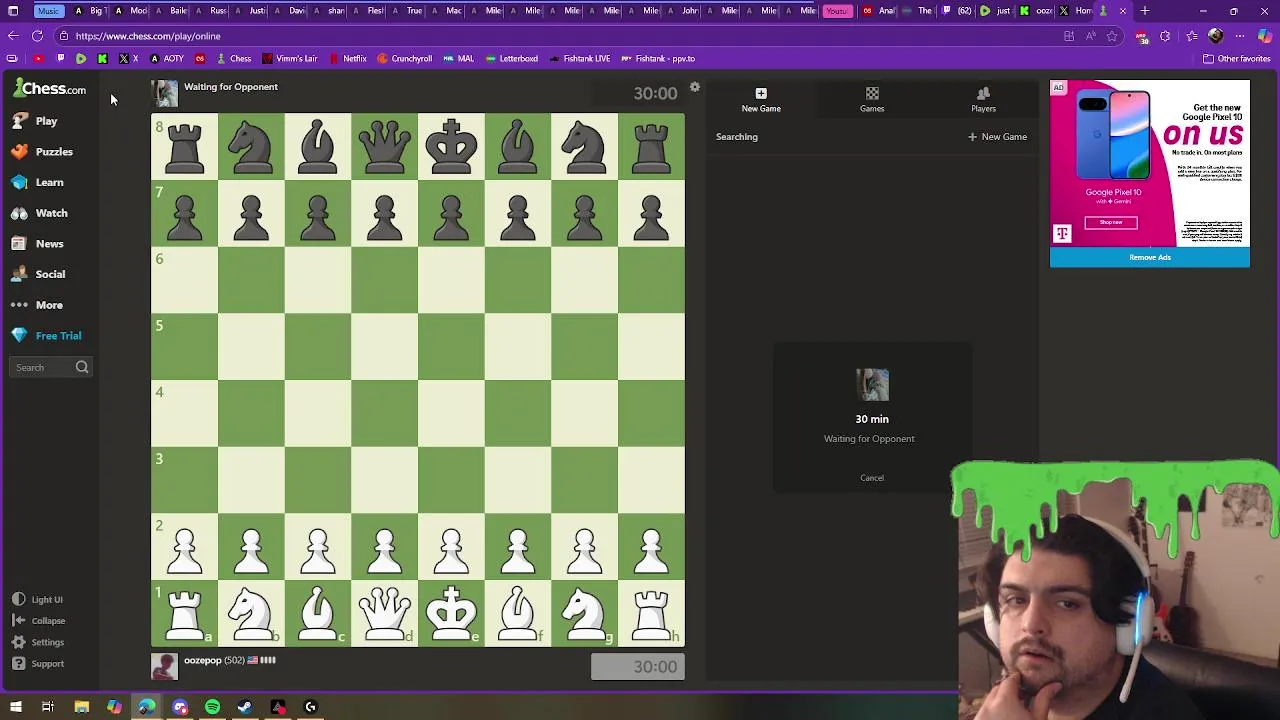Open Spotify from the taskbar

tap(212, 707)
